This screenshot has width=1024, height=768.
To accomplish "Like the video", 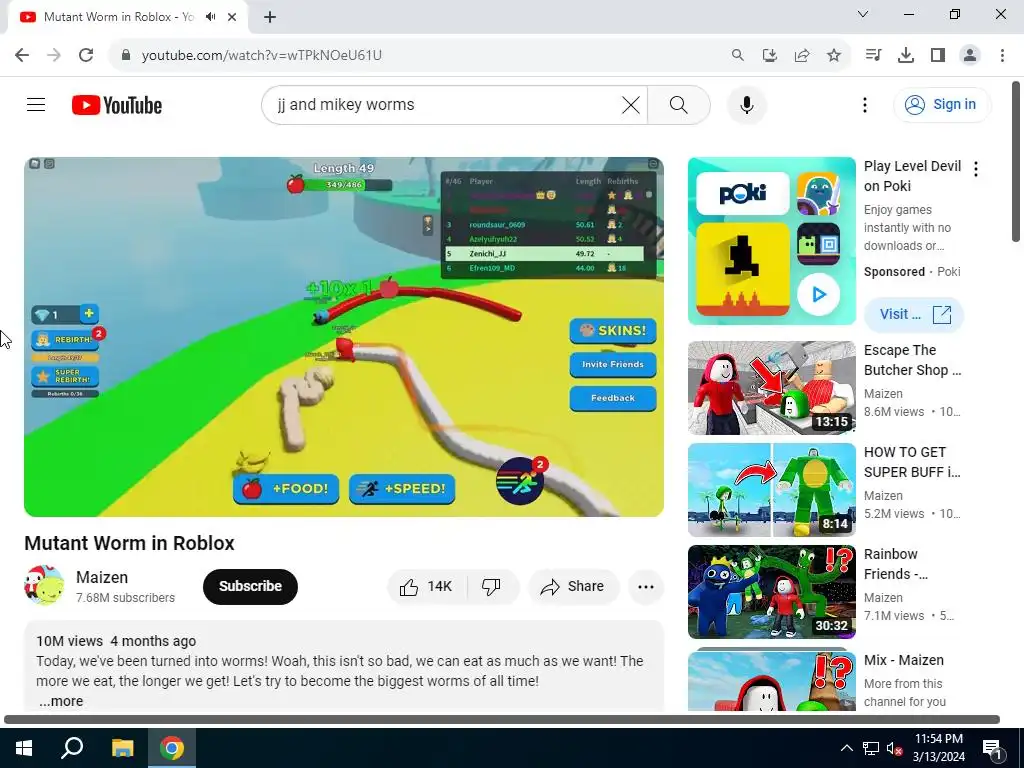I will click(427, 586).
